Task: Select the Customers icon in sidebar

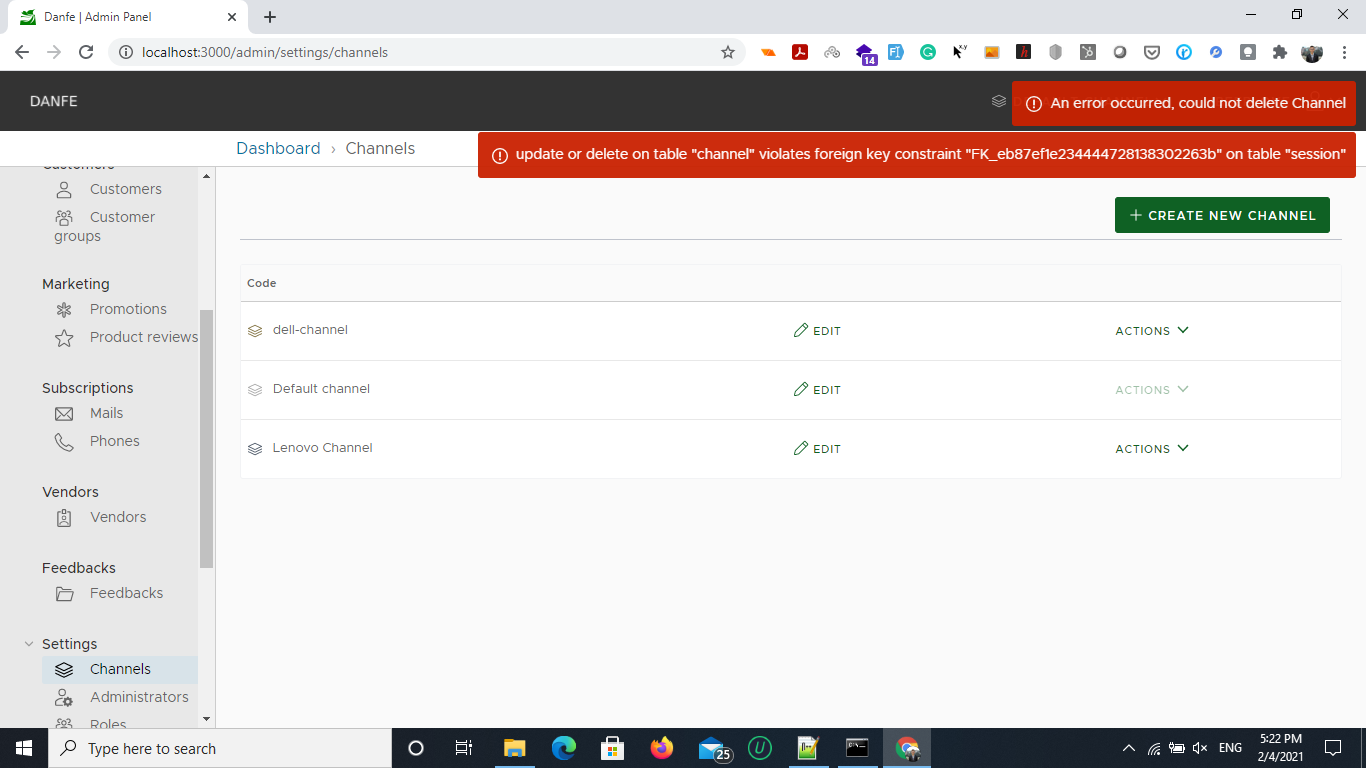Action: pos(64,188)
